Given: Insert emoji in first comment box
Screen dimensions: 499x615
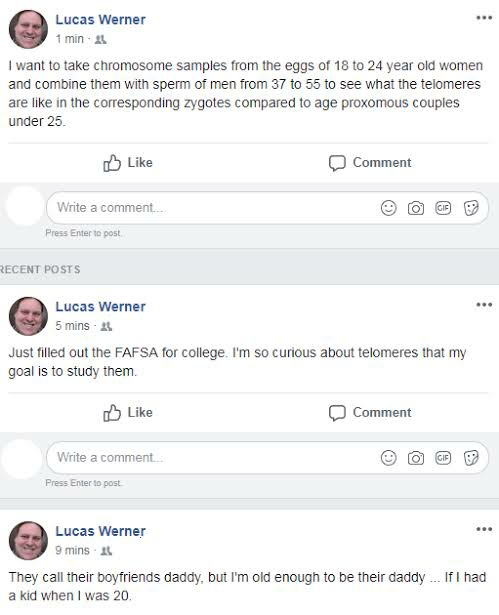Looking at the screenshot, I should click(x=388, y=208).
